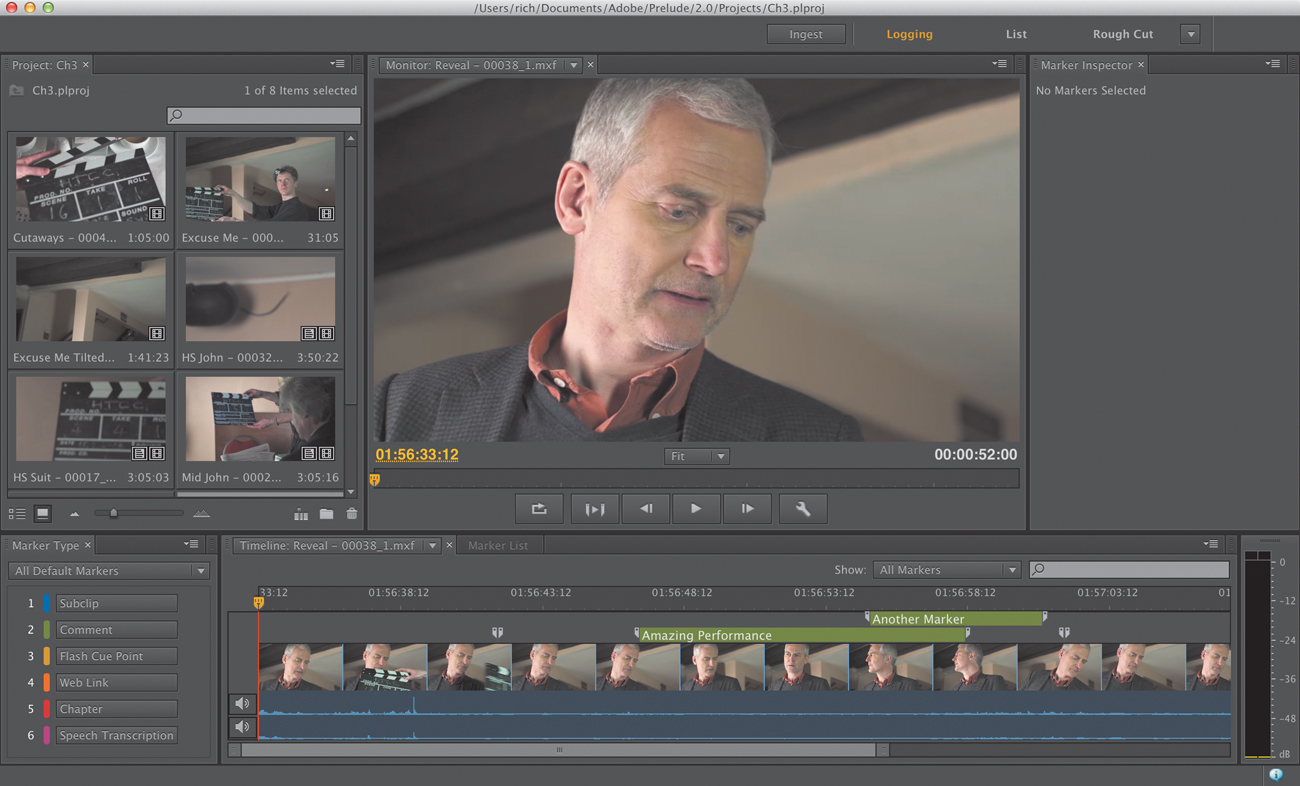Click the Ingest button

806,34
